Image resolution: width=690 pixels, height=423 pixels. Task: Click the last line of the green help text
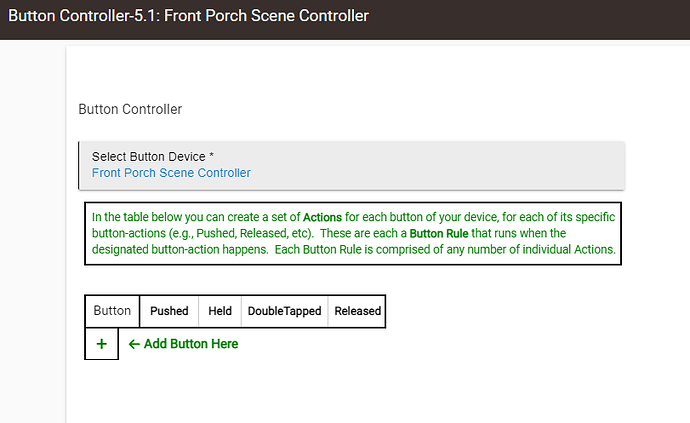pos(353,250)
